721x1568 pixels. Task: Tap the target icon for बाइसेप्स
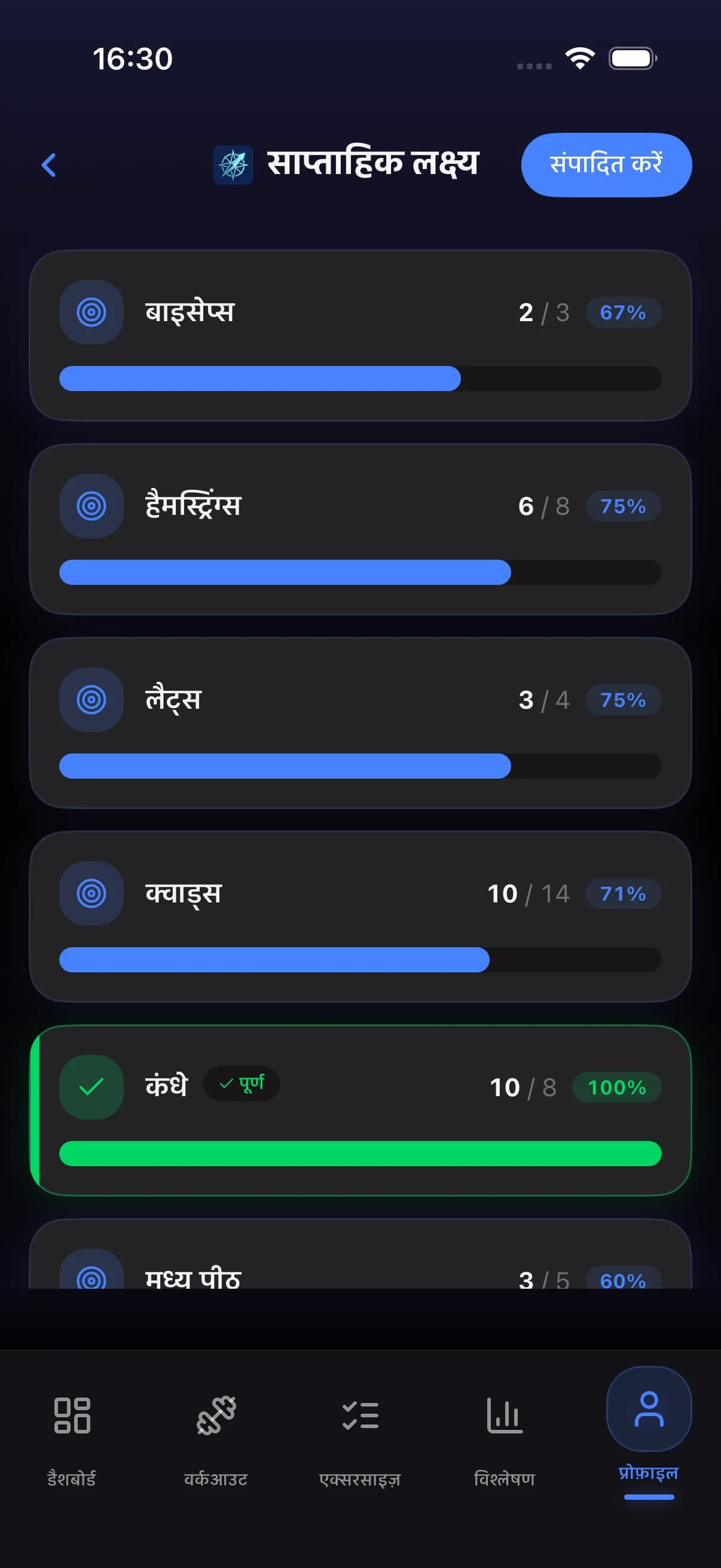[91, 312]
